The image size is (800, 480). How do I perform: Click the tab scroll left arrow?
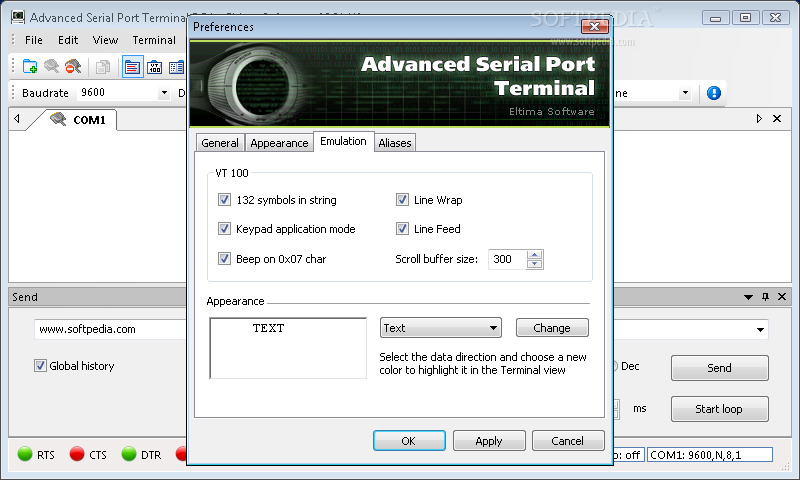tap(17, 118)
